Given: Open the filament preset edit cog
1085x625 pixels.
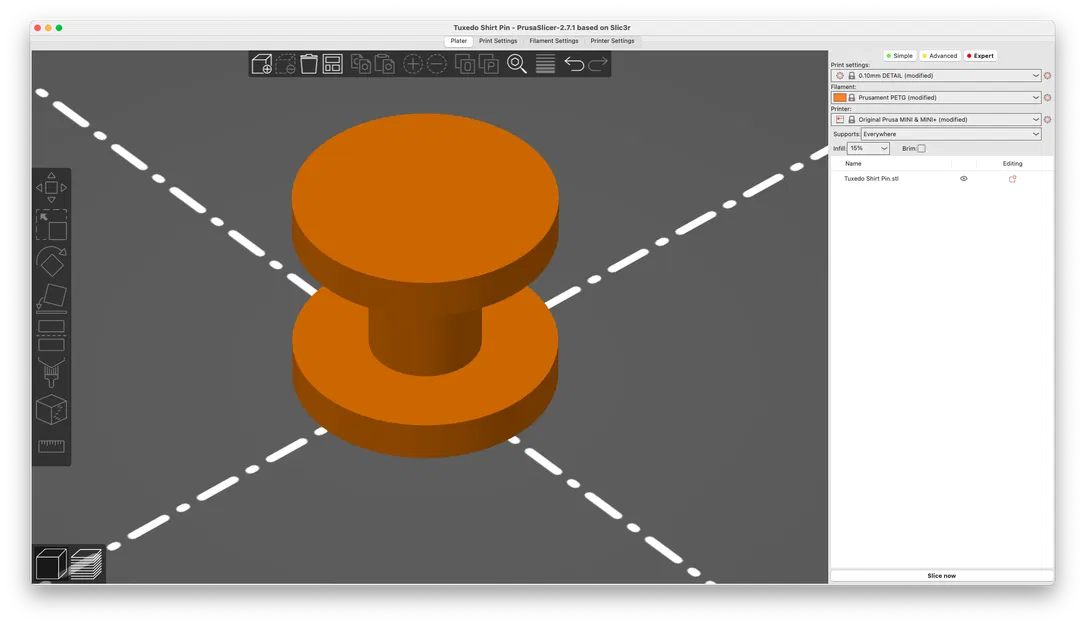Looking at the screenshot, I should pyautogui.click(x=1047, y=98).
